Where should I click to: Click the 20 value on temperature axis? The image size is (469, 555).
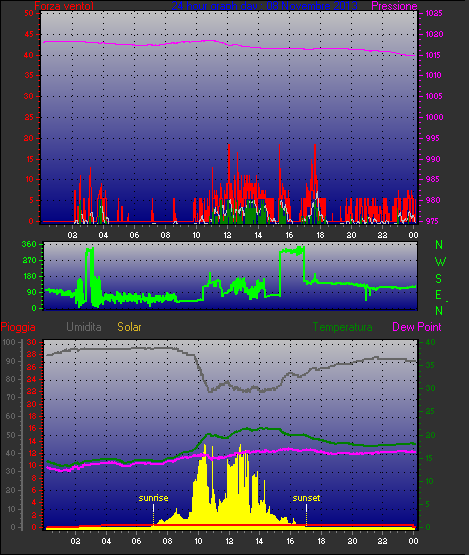coord(430,435)
